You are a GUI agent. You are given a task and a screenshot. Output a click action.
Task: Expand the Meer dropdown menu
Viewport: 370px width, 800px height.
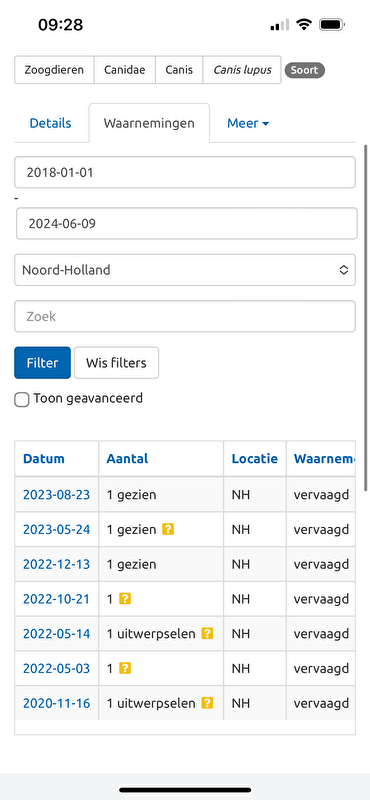coord(248,123)
